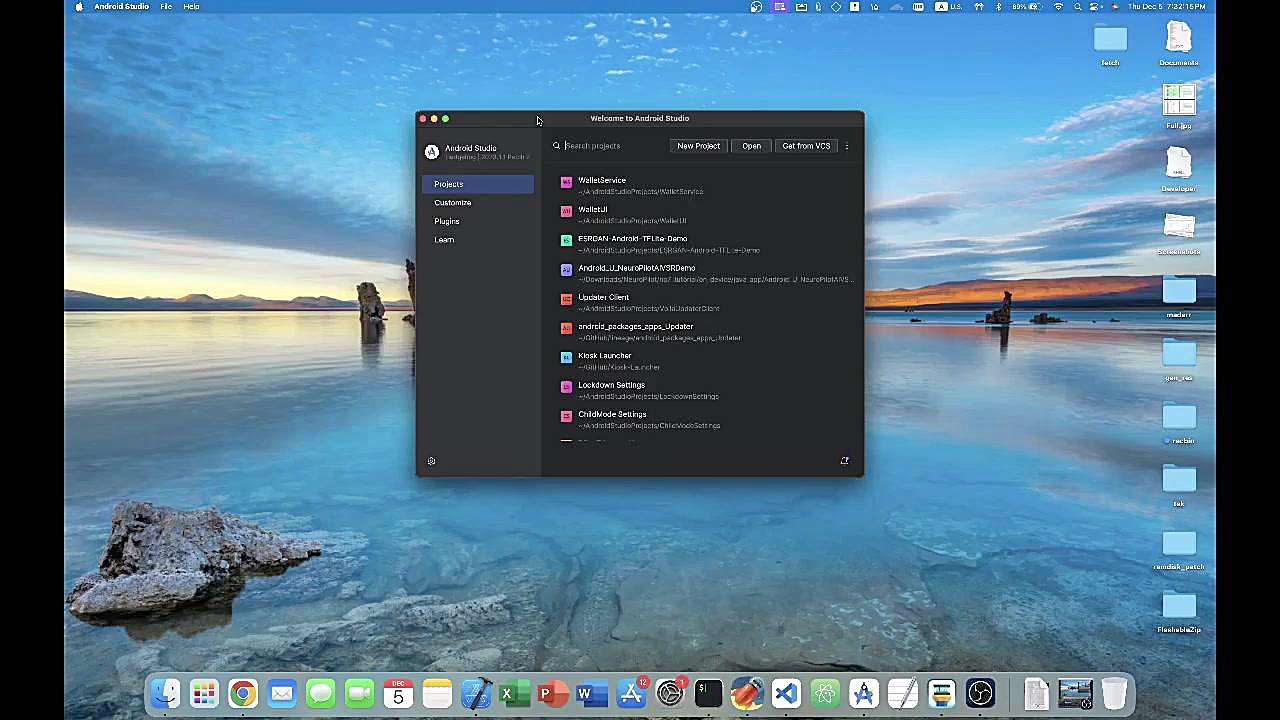Click Wi-Fi icon in menu bar
Image resolution: width=1280 pixels, height=720 pixels.
[1059, 6]
